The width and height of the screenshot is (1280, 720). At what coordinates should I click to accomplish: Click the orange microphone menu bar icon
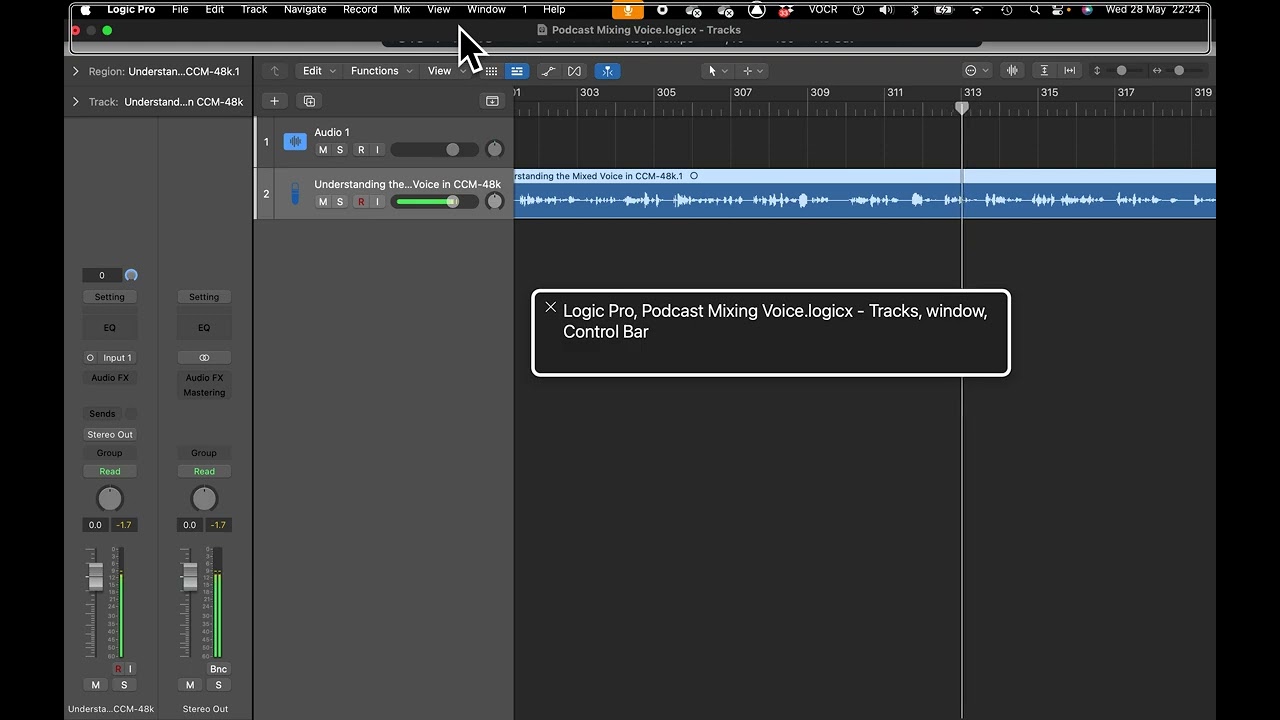(x=628, y=10)
